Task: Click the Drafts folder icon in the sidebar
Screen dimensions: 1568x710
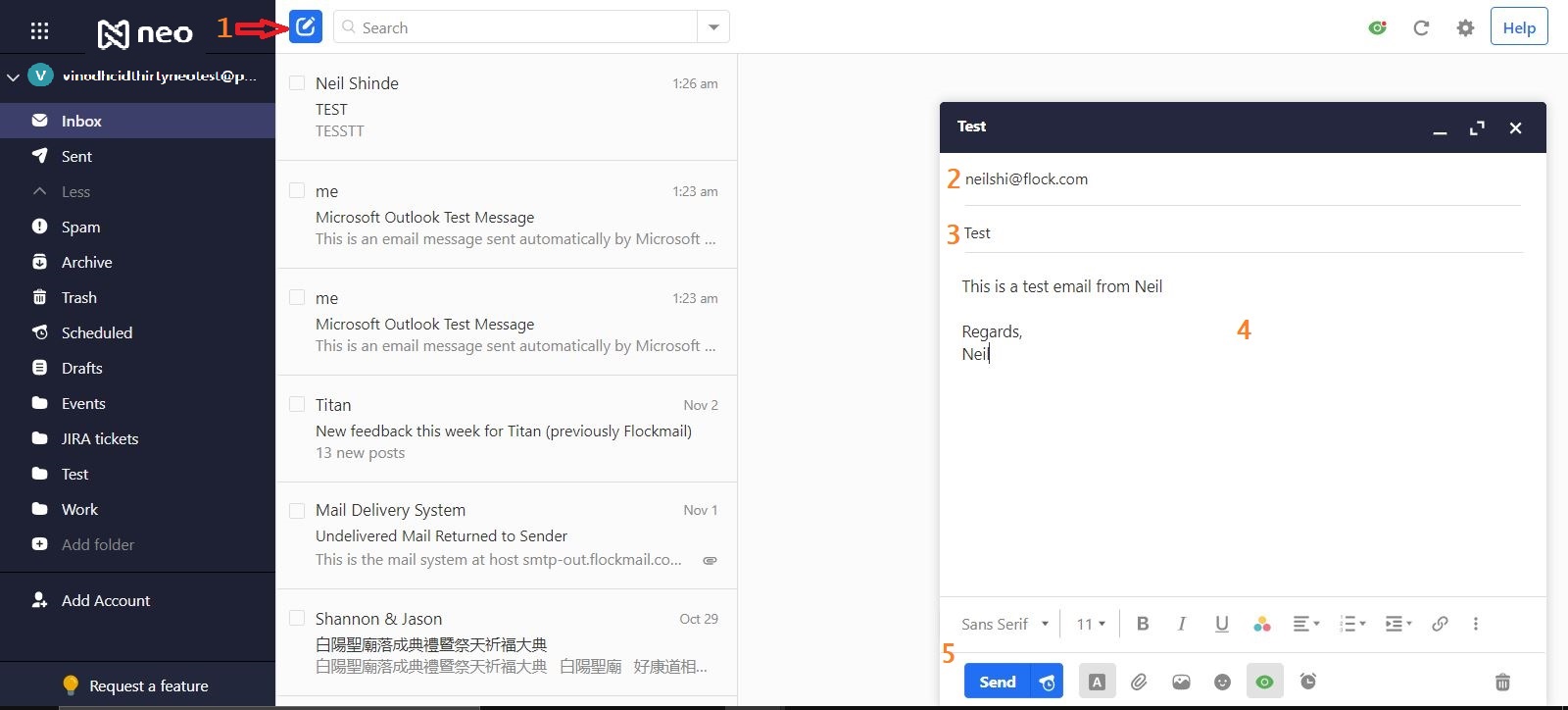Action: click(39, 368)
